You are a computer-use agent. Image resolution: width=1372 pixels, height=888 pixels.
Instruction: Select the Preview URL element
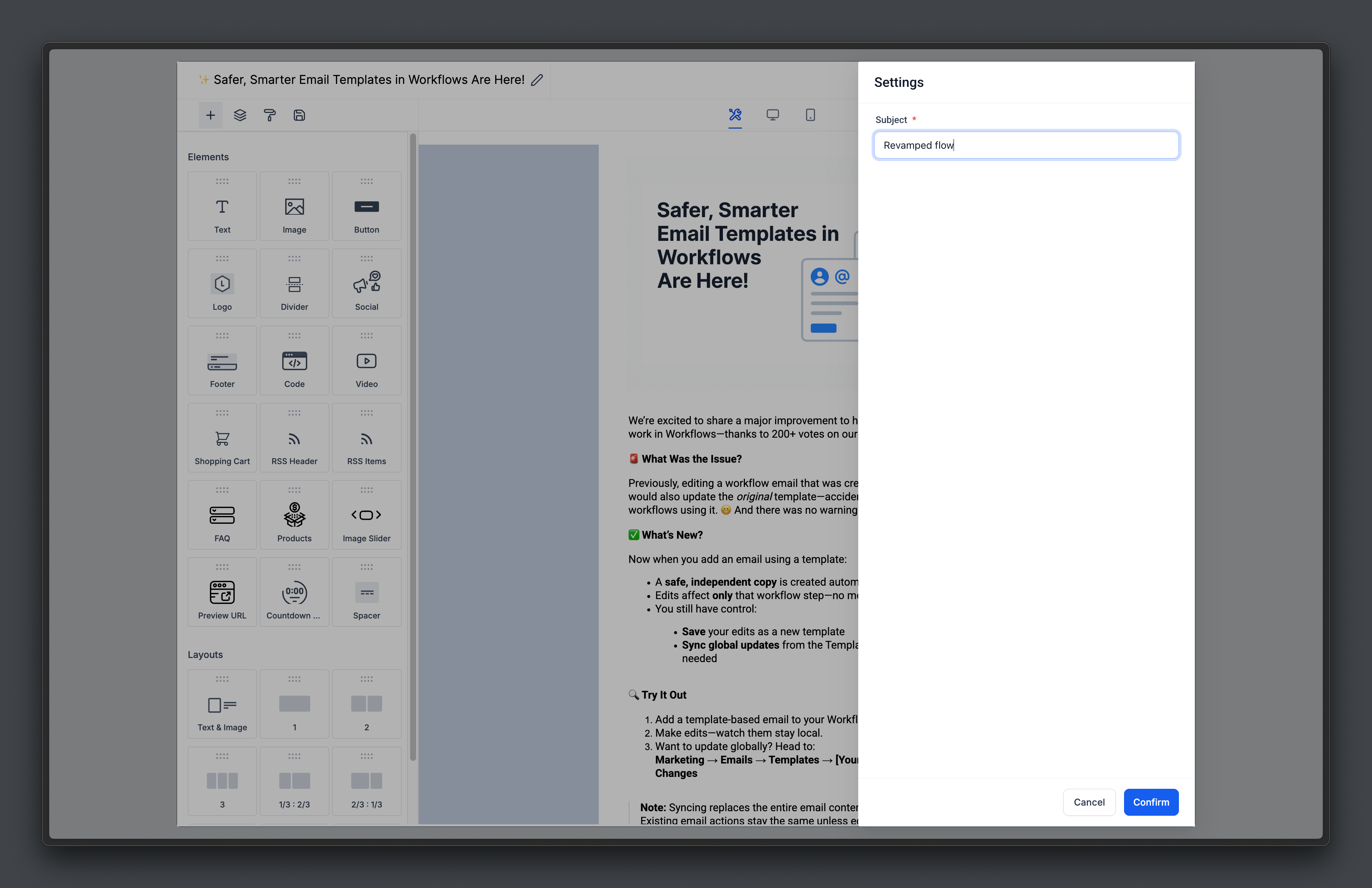tap(222, 592)
